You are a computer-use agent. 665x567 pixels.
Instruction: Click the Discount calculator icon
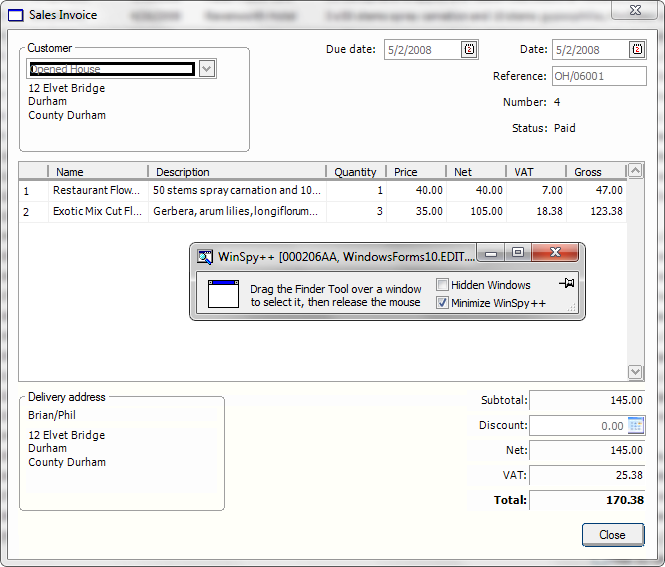[635, 426]
